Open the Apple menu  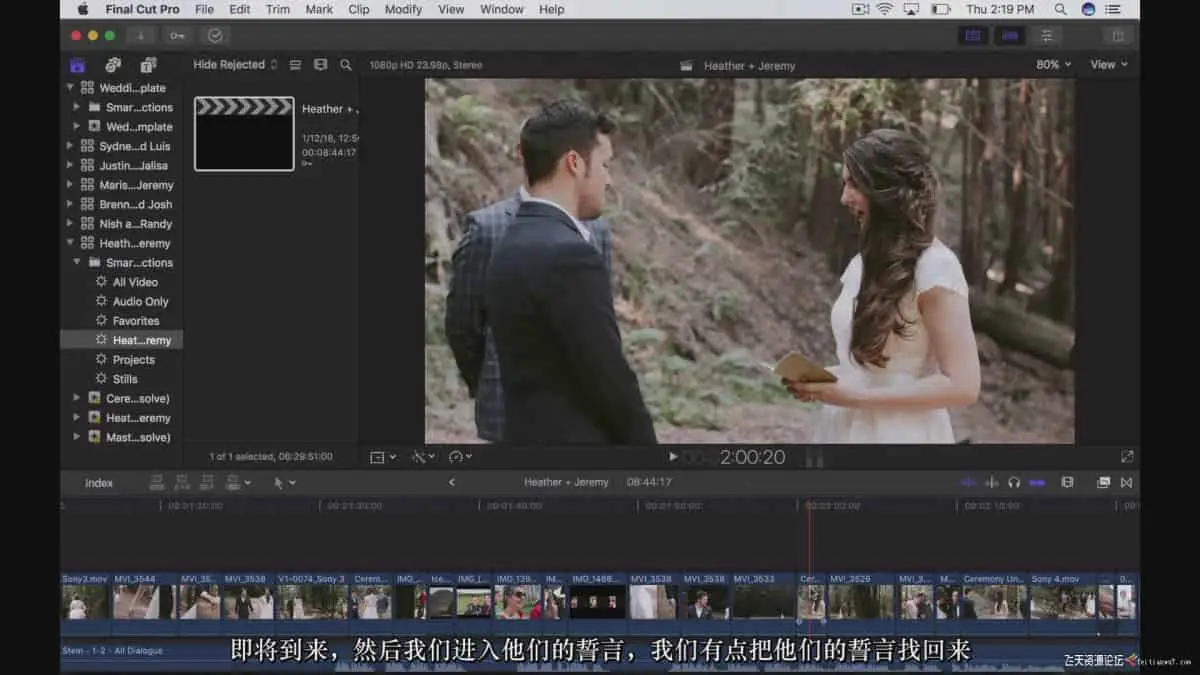click(x=82, y=9)
